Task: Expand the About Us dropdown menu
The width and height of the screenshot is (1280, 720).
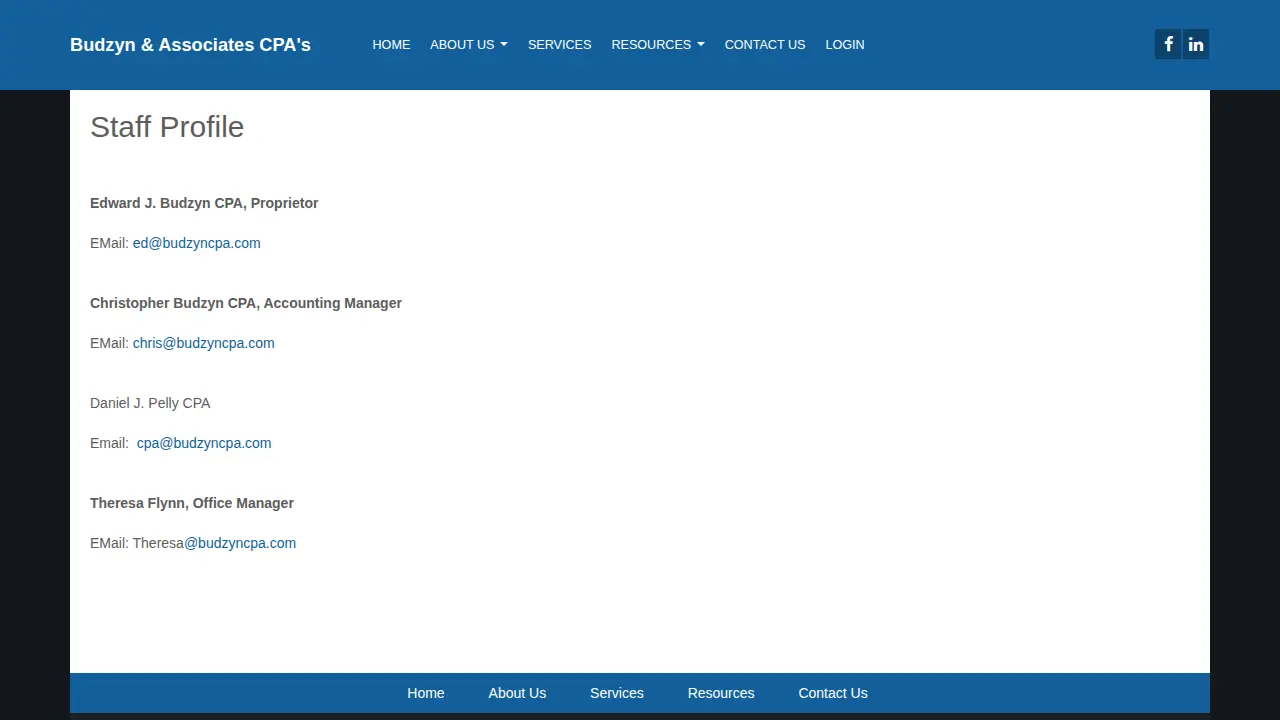Action: [469, 44]
